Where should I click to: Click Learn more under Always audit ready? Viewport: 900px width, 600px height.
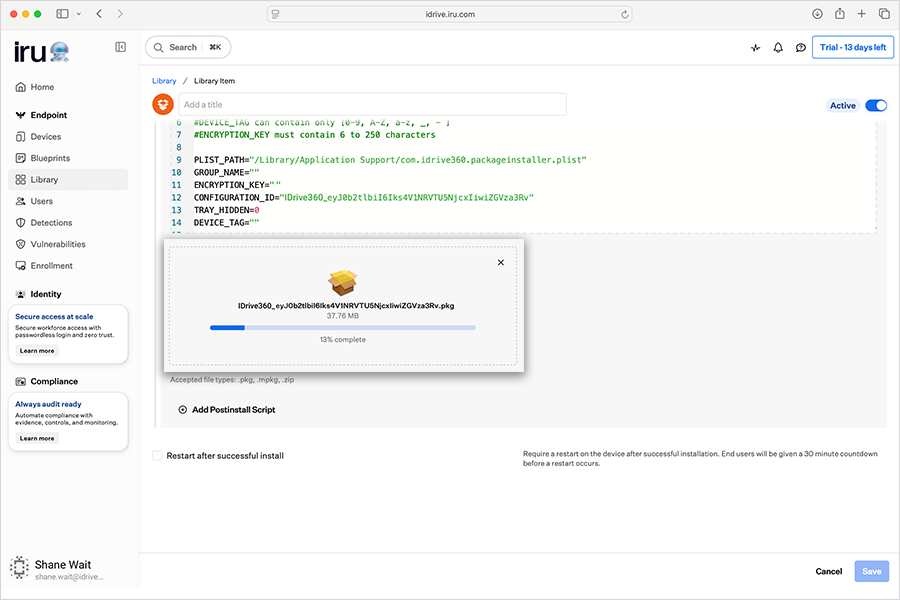[37, 438]
